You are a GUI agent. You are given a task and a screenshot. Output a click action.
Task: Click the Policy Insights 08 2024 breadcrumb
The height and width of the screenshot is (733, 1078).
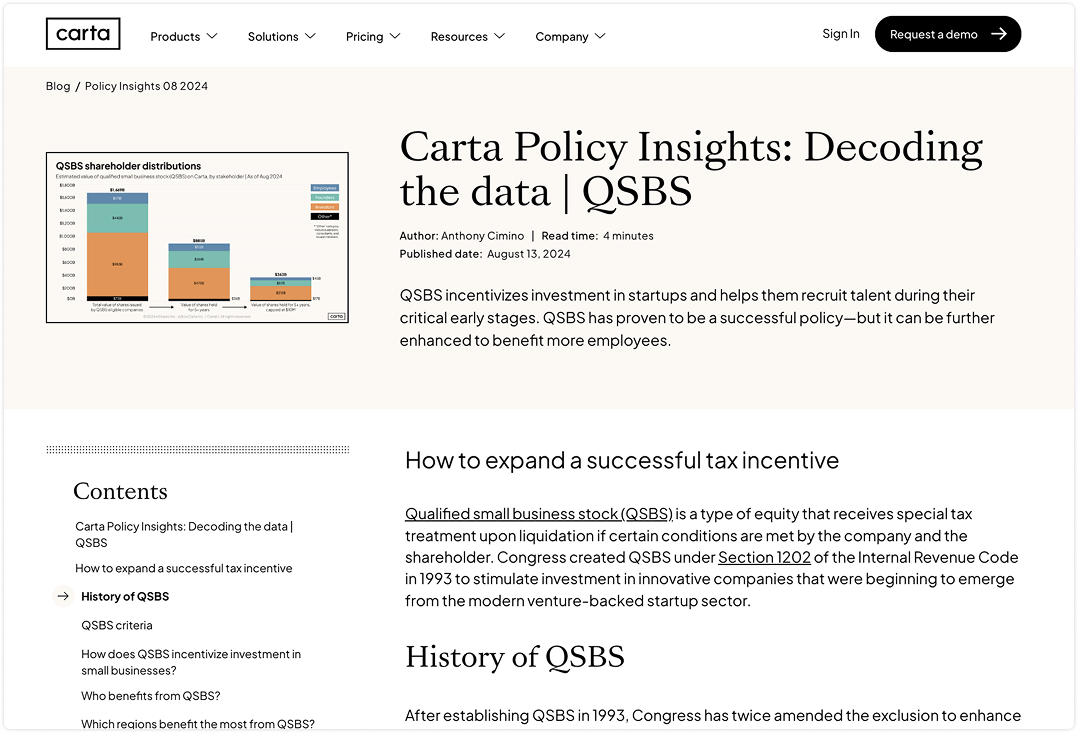[146, 86]
